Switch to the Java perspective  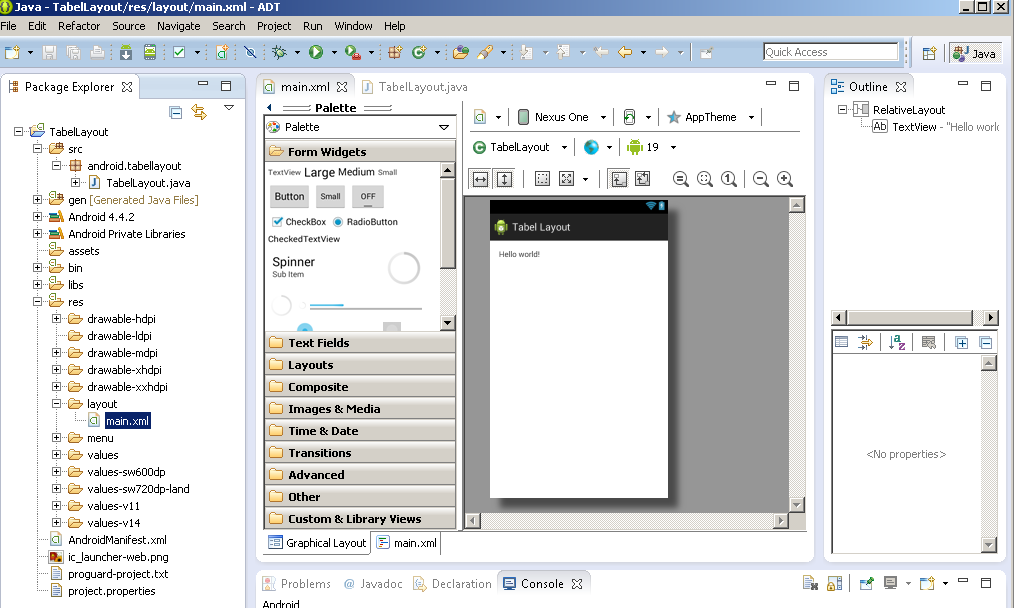[x=975, y=53]
